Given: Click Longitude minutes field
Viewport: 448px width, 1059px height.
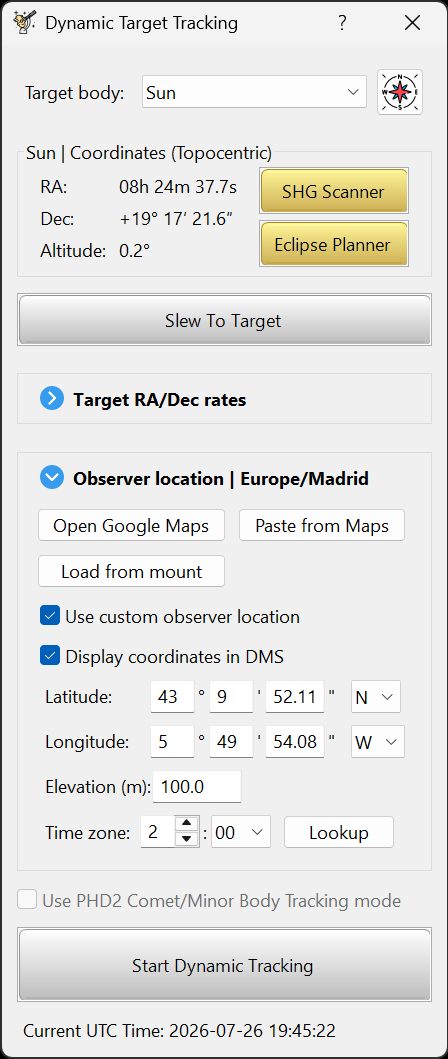Looking at the screenshot, I should [231, 742].
